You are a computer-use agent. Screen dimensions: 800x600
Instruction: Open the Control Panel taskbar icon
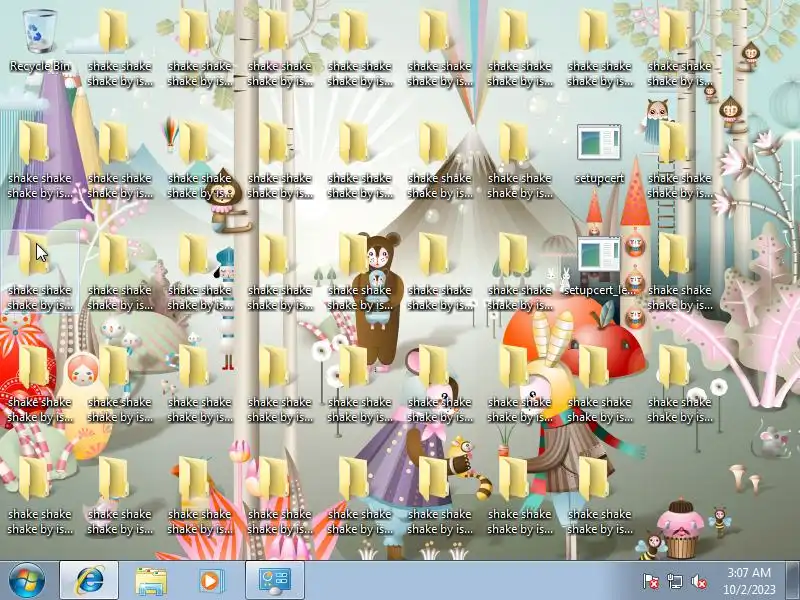[x=275, y=581]
